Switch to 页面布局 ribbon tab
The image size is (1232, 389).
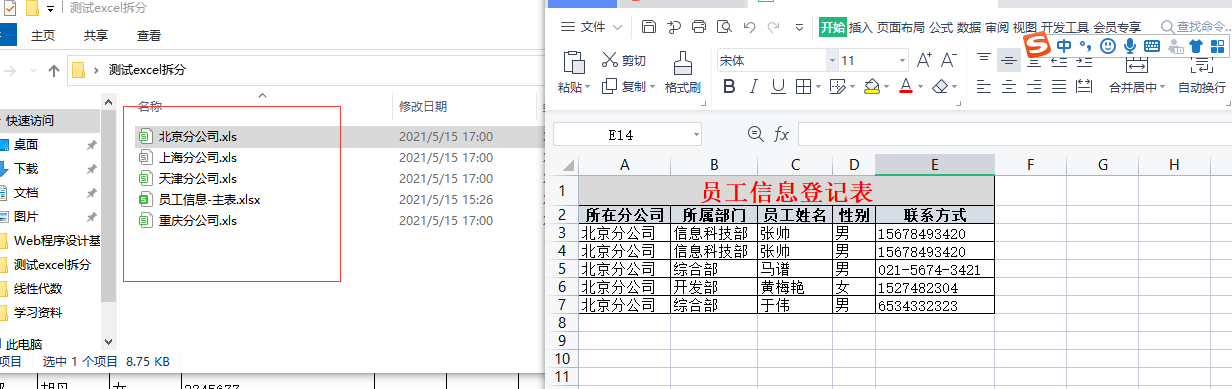900,27
